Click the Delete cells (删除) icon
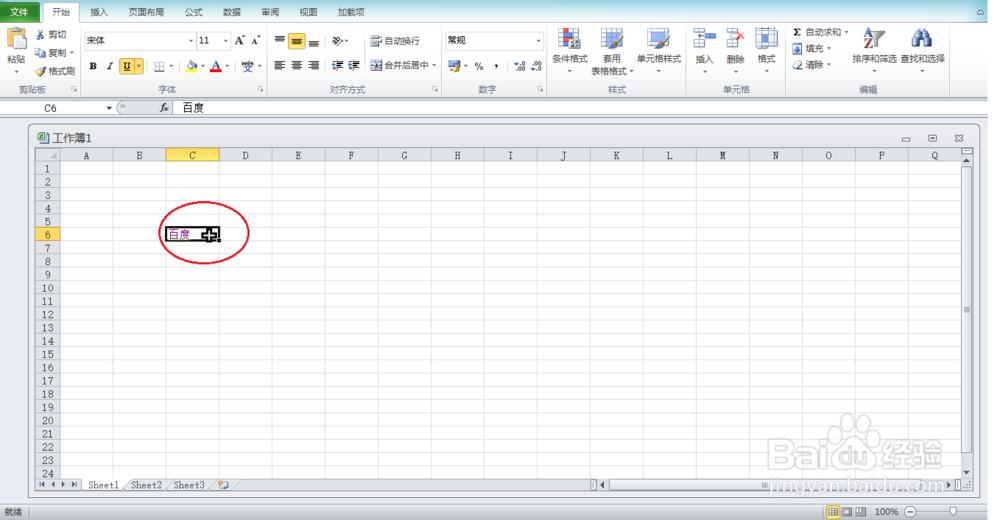The image size is (1000, 520). (x=735, y=39)
